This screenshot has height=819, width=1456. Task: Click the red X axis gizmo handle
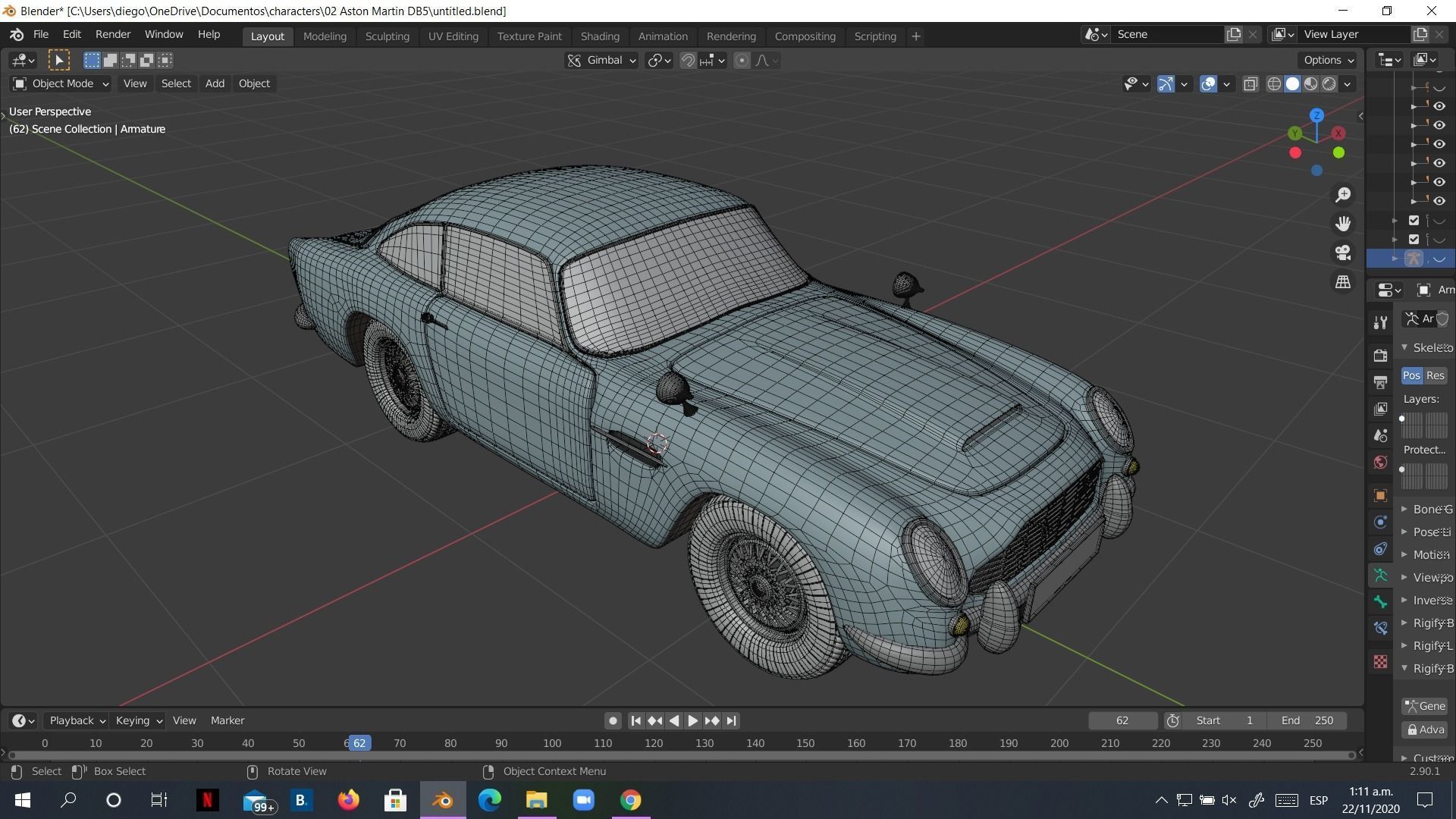click(x=1338, y=133)
